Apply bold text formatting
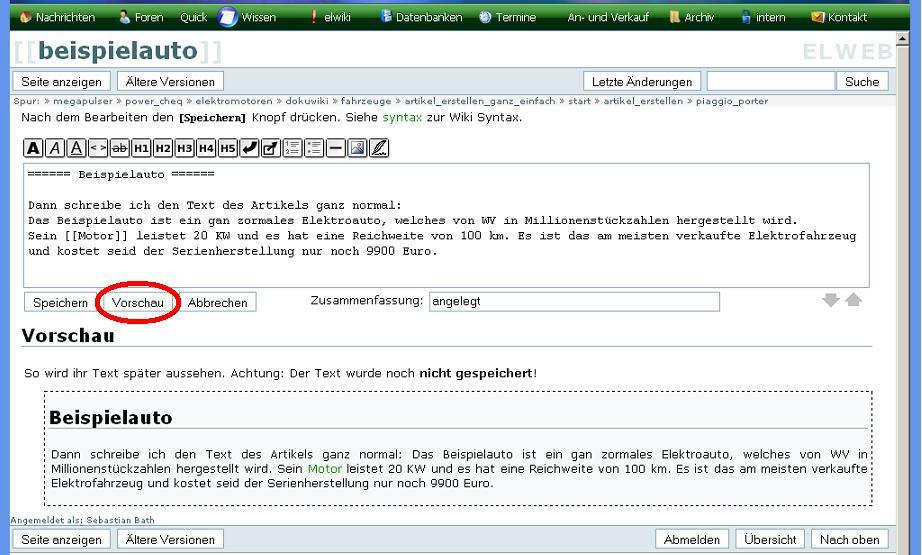 [34, 148]
